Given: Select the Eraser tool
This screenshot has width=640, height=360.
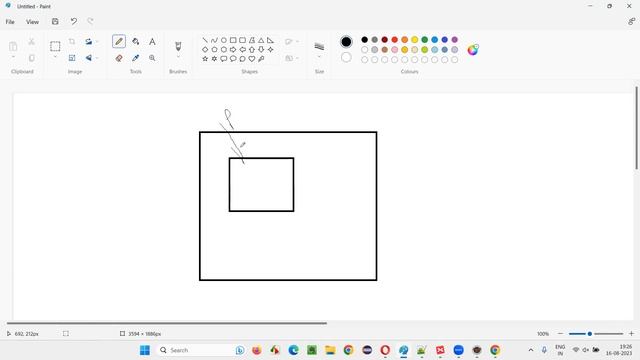Looking at the screenshot, I should coord(119,58).
